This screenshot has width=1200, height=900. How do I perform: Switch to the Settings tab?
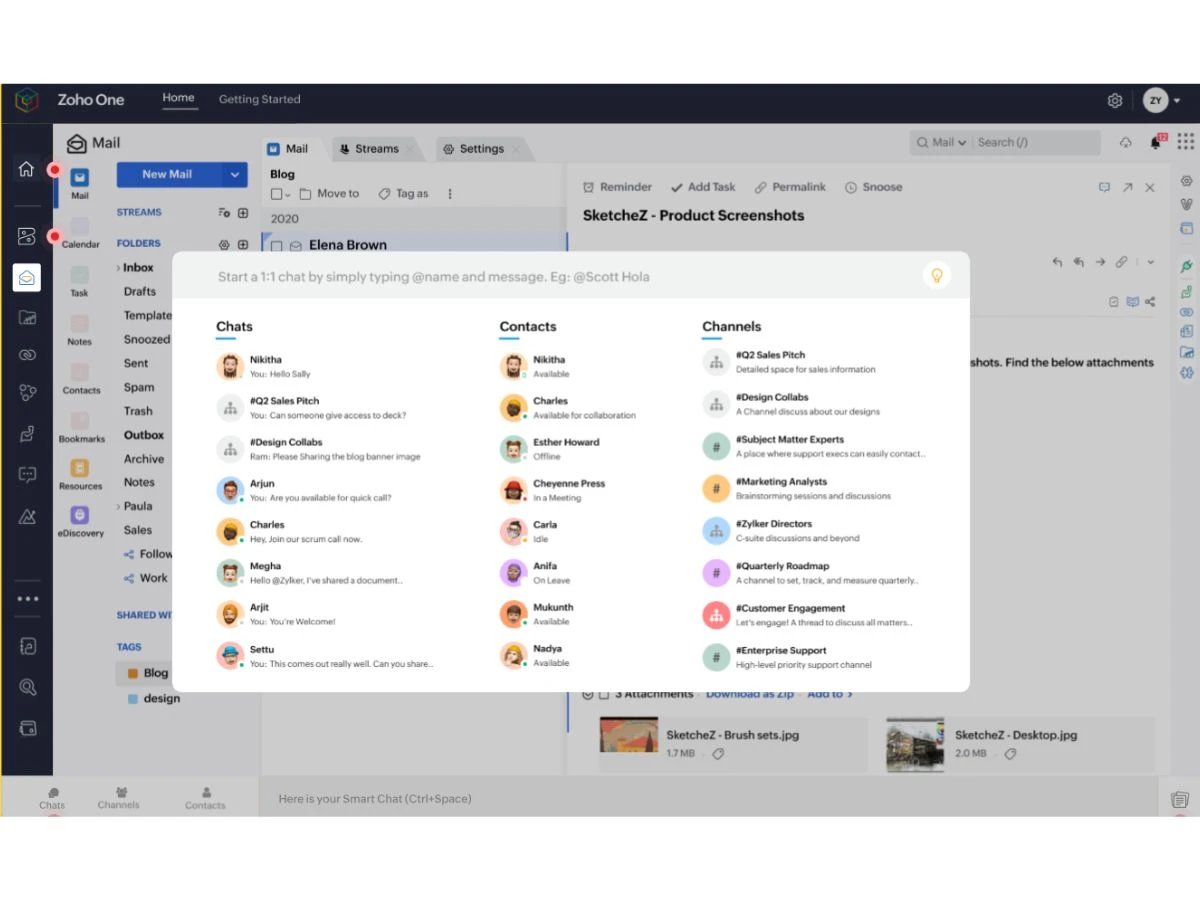click(480, 149)
